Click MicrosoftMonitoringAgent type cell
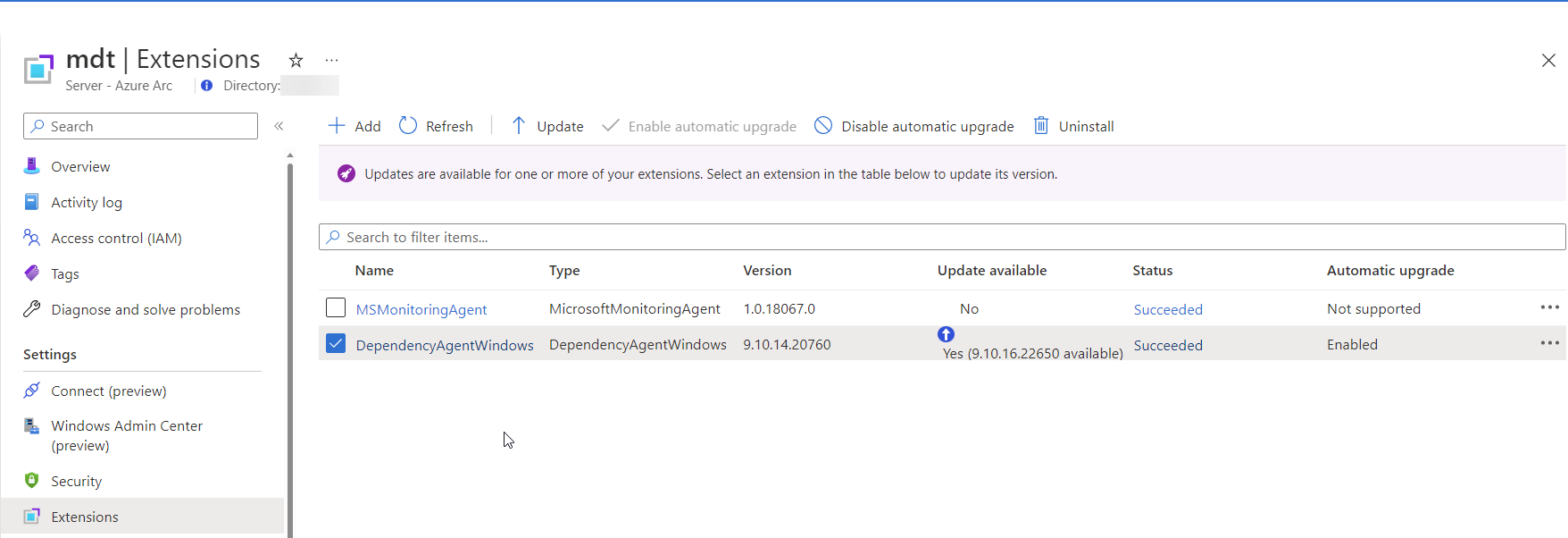This screenshot has height=538, width=1568. [634, 308]
